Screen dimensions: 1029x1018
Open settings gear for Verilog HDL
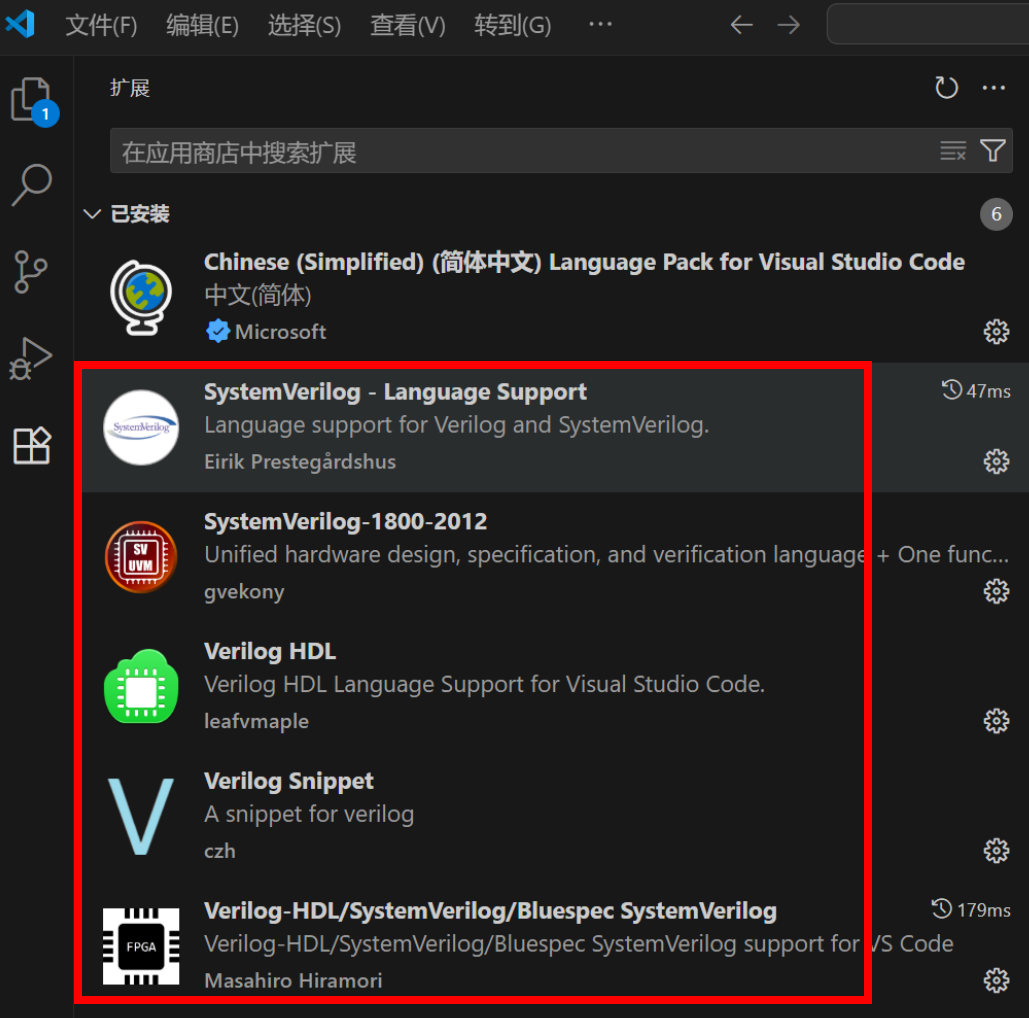pyautogui.click(x=996, y=721)
